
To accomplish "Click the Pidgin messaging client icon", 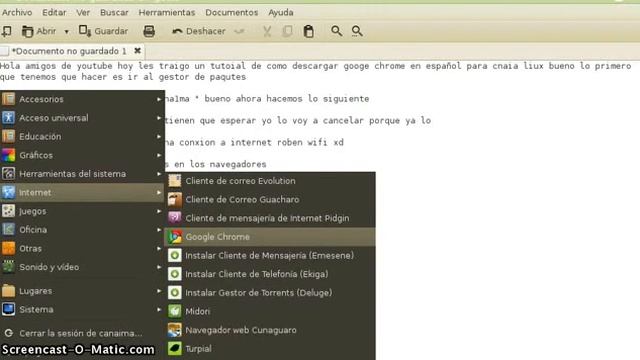I will [175, 218].
